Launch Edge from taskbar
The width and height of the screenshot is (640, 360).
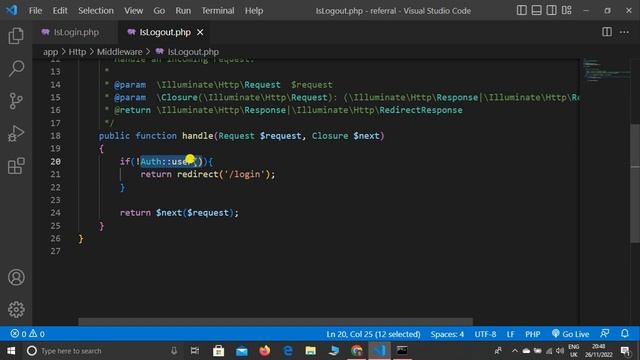tap(288, 351)
